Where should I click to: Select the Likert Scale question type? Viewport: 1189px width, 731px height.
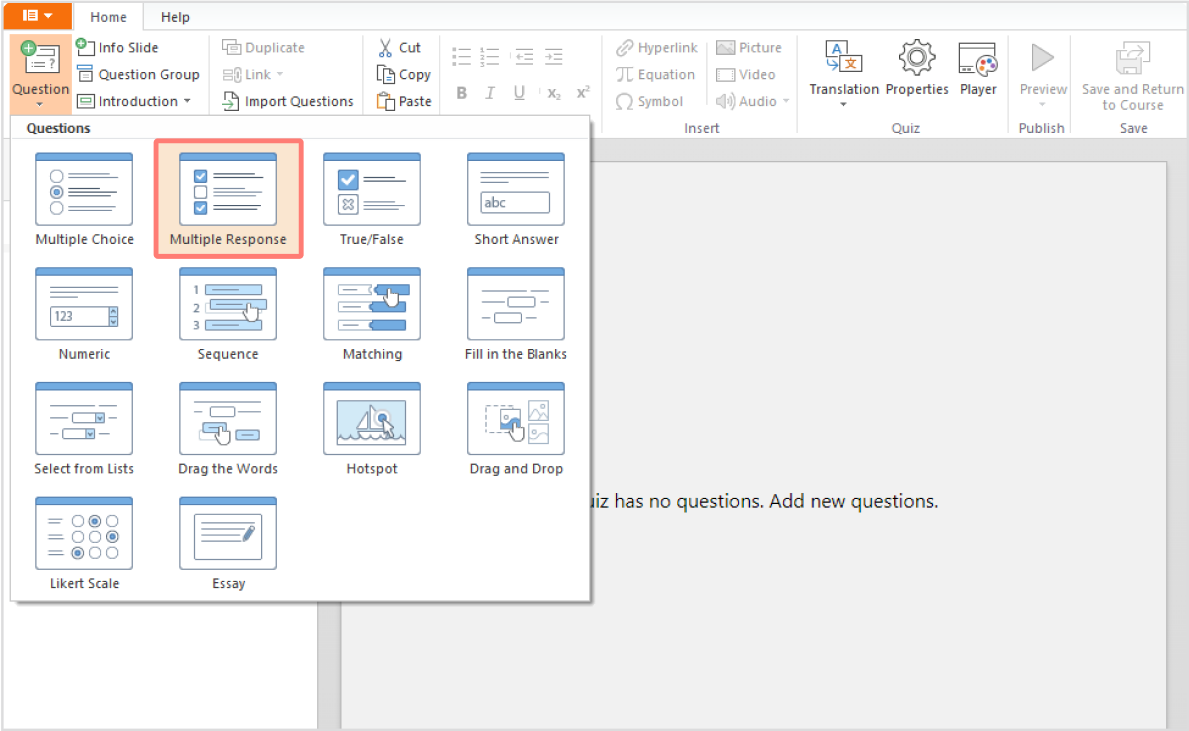[x=84, y=543]
